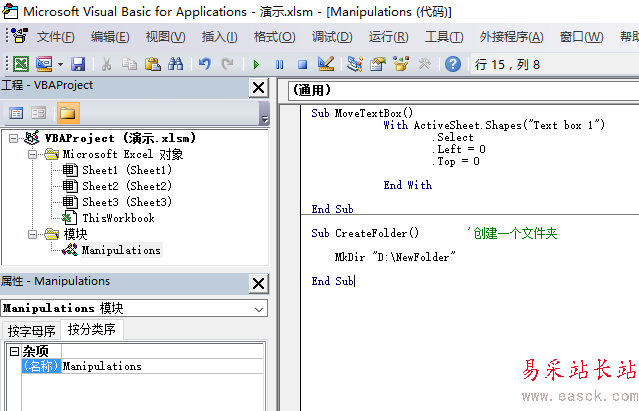Collapse the Microsoft Excel 对象 folder
639x411 pixels.
33,154
